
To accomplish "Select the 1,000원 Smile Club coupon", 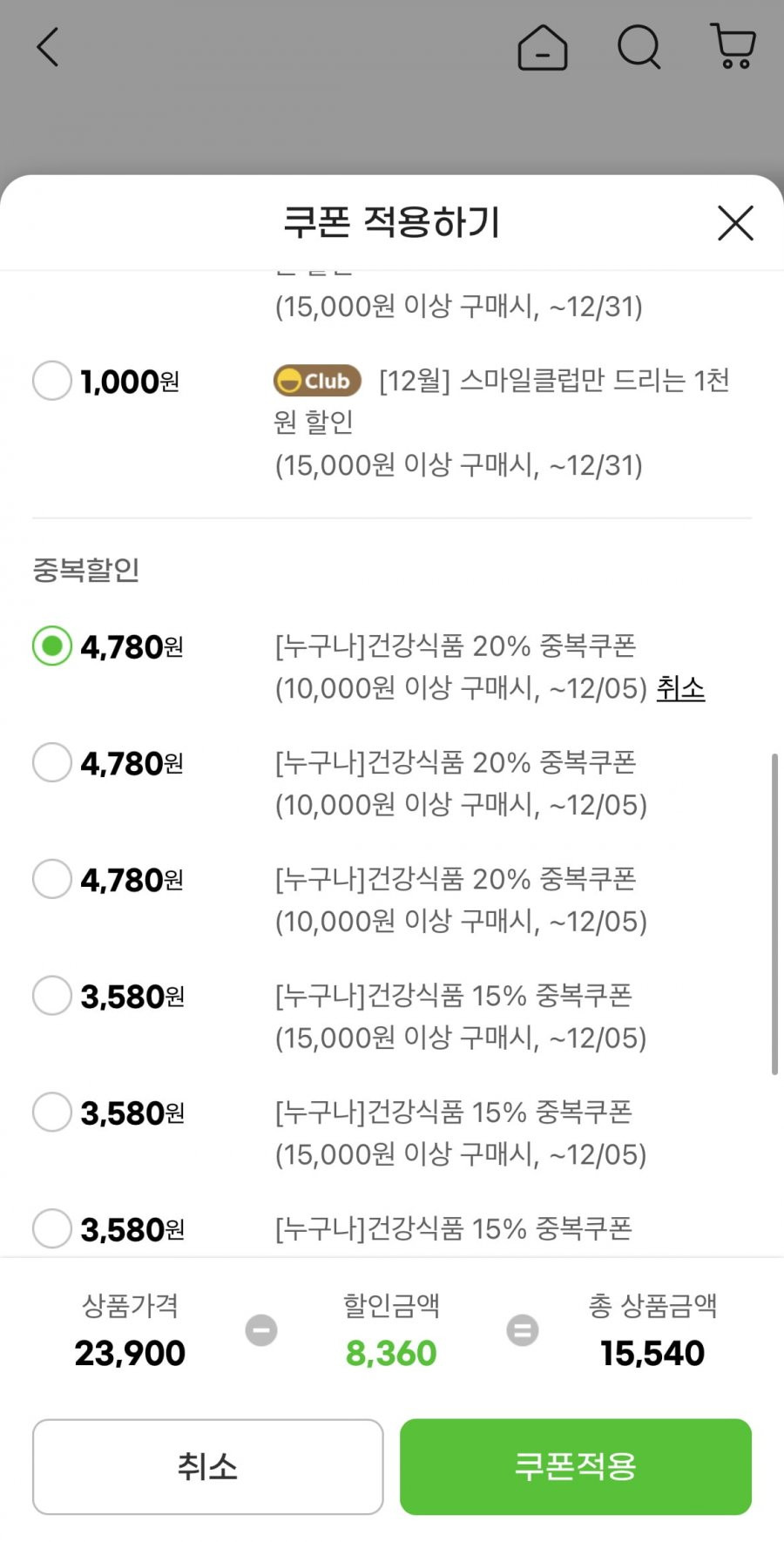I will pyautogui.click(x=51, y=381).
